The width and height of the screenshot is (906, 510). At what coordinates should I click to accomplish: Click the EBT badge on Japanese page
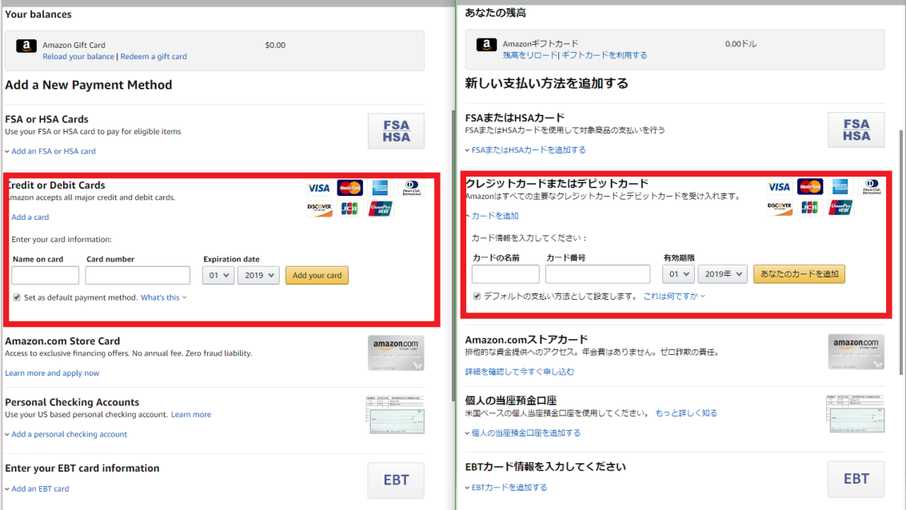click(856, 479)
